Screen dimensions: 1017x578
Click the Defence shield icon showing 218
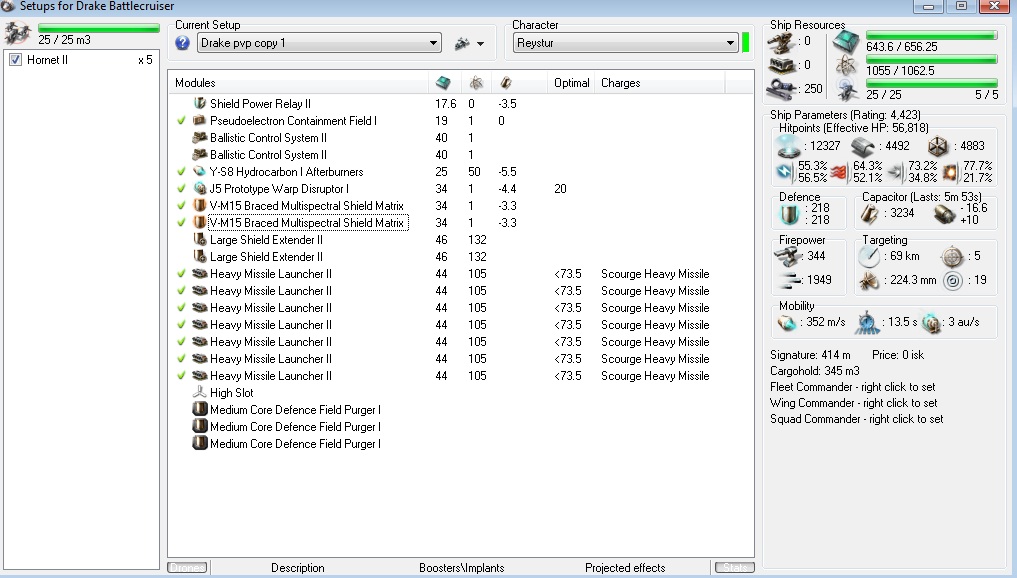pos(789,213)
